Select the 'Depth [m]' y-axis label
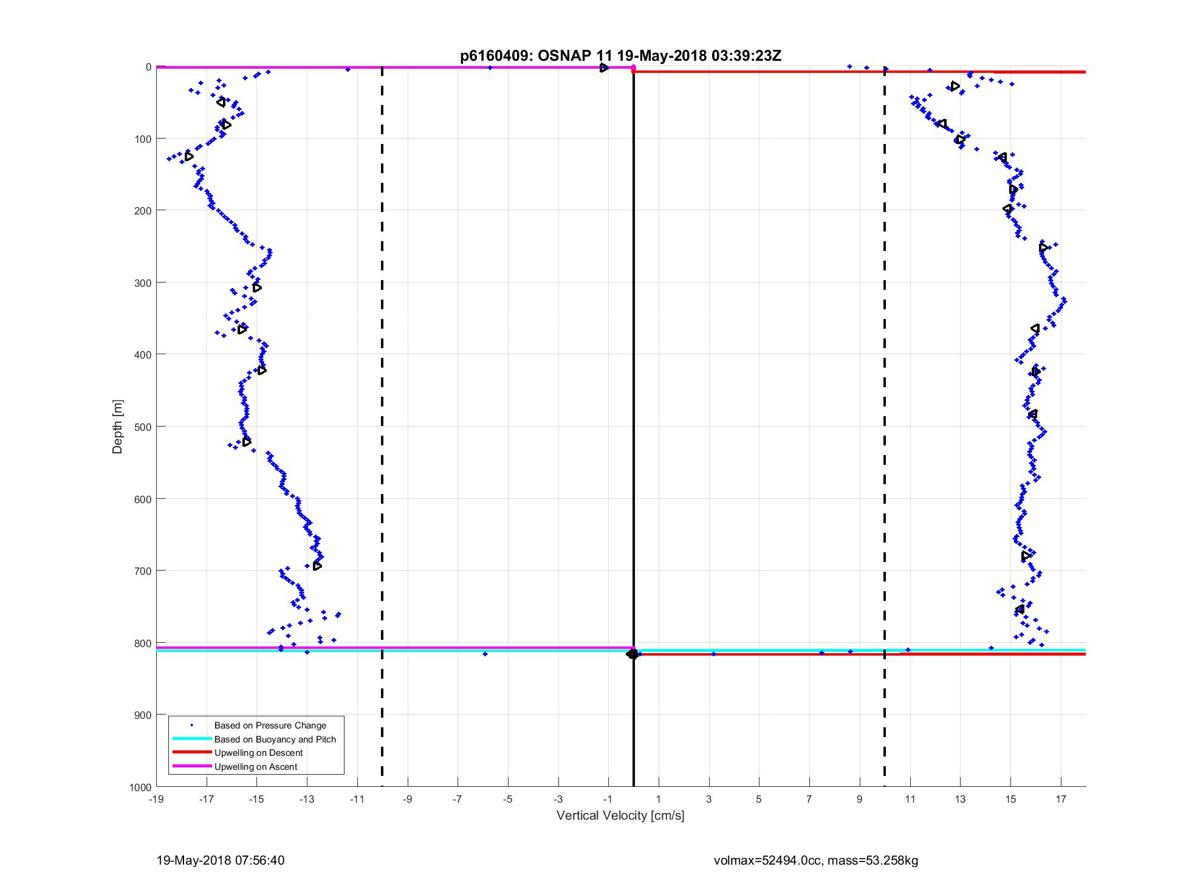1200x885 pixels. pos(118,427)
